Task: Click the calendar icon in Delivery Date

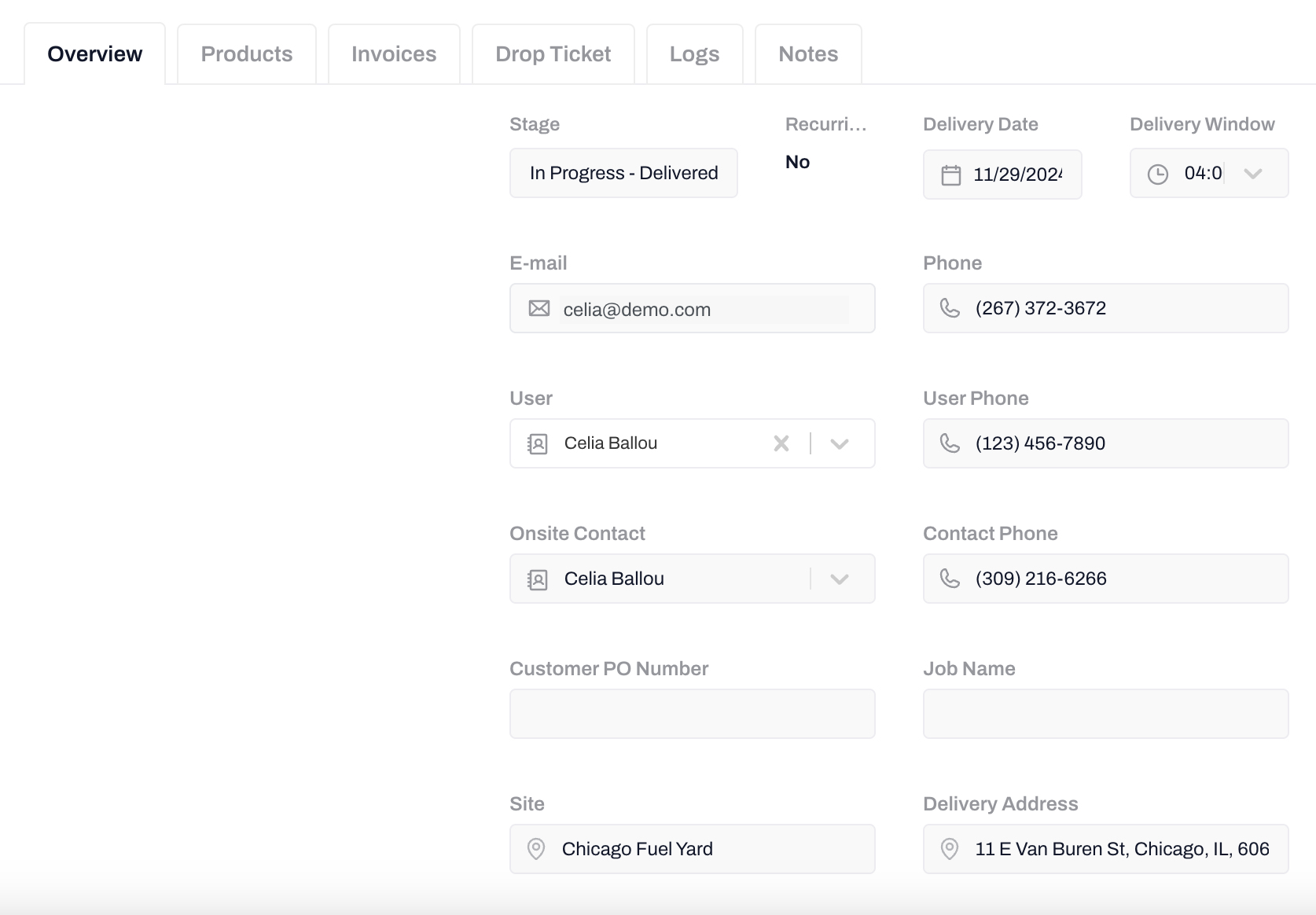Action: click(951, 175)
